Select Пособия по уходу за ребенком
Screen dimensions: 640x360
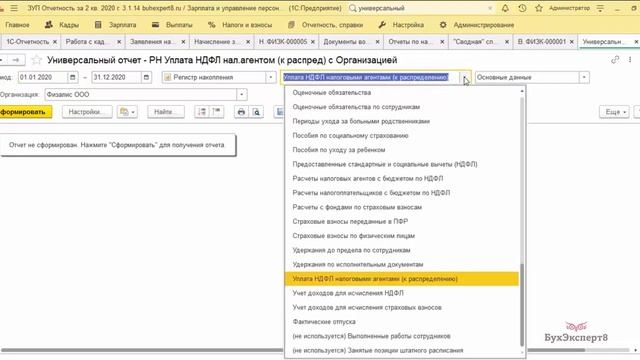pyautogui.click(x=402, y=150)
